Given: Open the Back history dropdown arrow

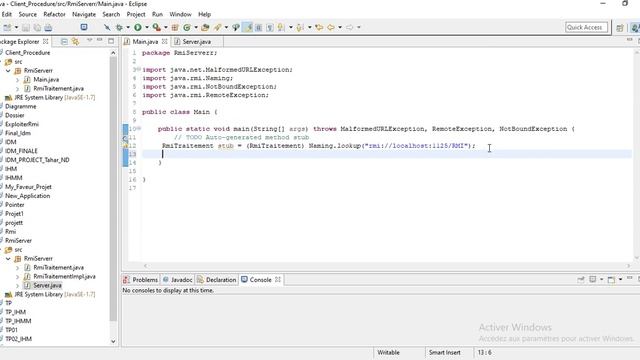Looking at the screenshot, I should [340, 27].
